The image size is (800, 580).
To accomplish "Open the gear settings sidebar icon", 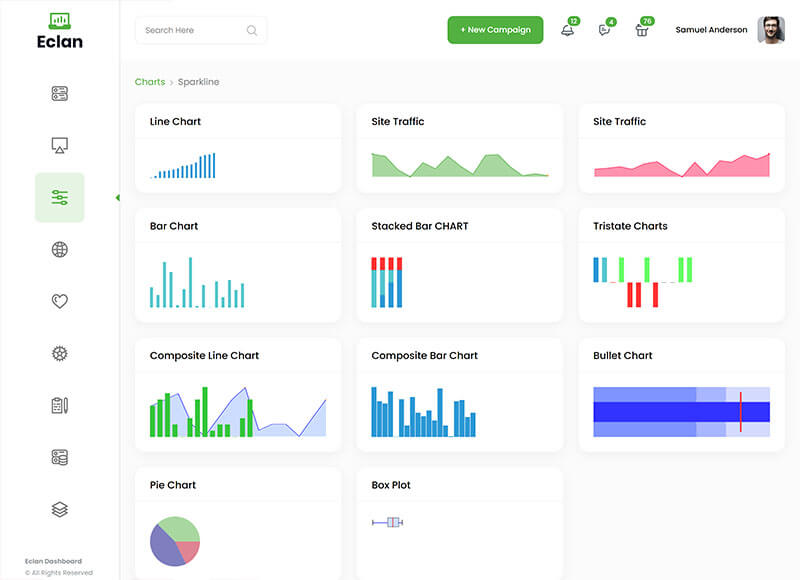I will coord(59,353).
